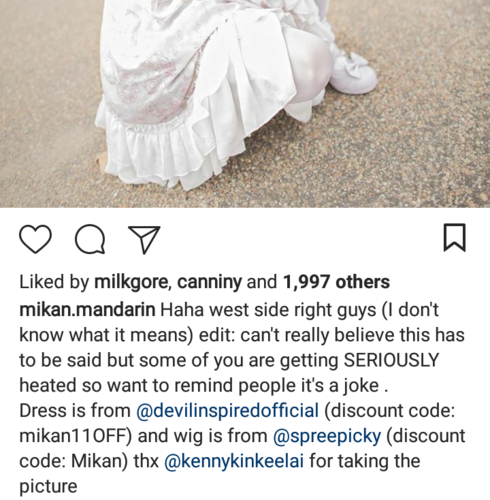Tap the 'Liked by' text
This screenshot has height=500, width=490.
[x=54, y=282]
